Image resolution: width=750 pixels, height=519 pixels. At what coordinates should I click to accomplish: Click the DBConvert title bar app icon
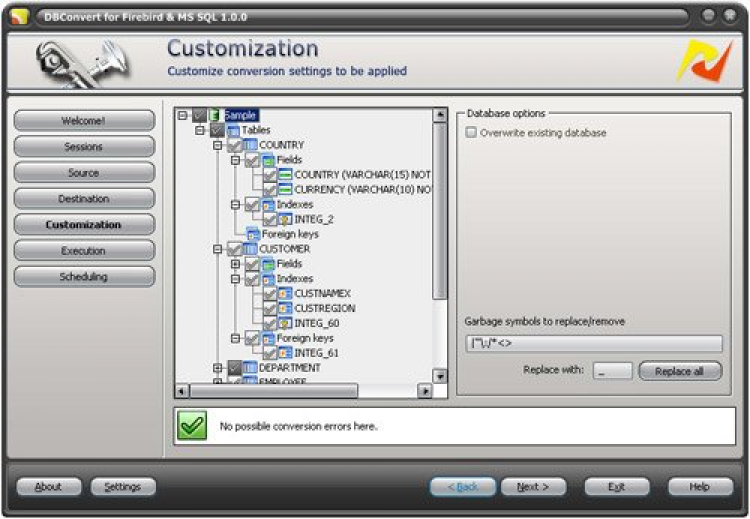pyautogui.click(x=19, y=17)
